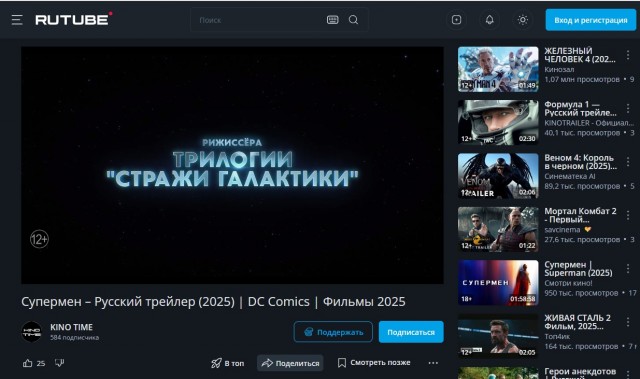640x379 pixels.
Task: Open Герои анекдотов title link
Action: [580, 373]
